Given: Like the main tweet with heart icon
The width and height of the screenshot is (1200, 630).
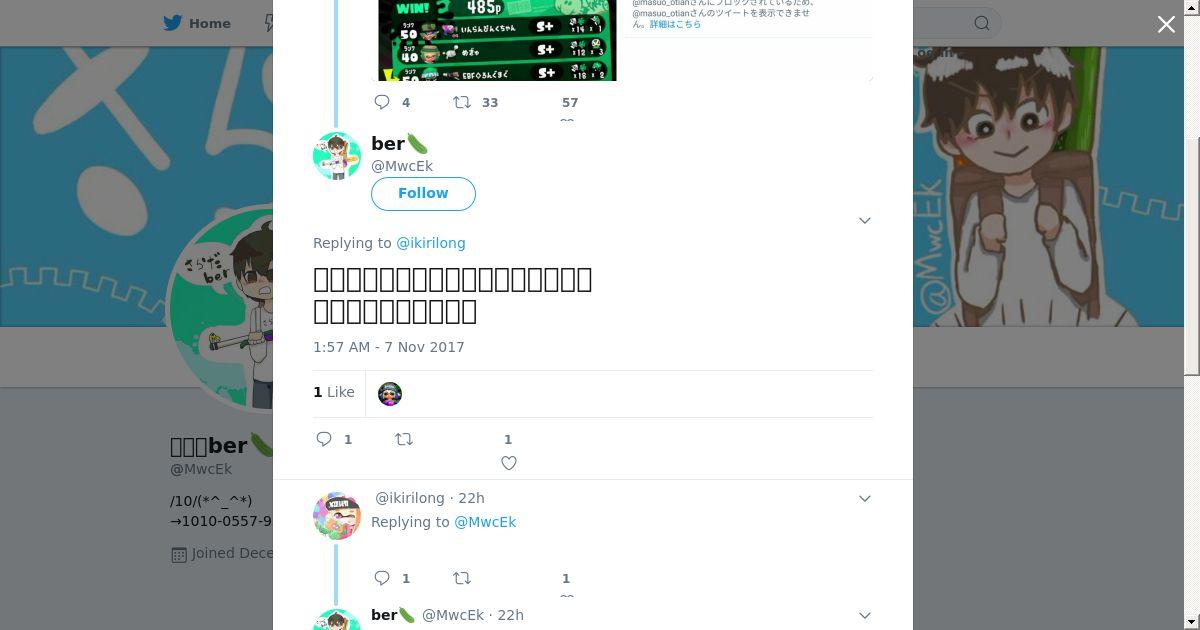Looking at the screenshot, I should pos(508,463).
